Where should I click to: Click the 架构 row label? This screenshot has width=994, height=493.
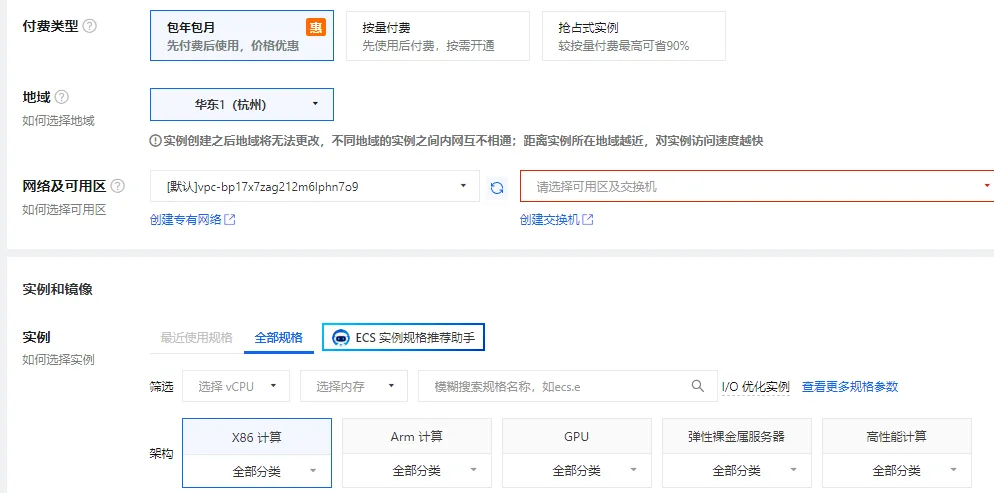pyautogui.click(x=161, y=454)
